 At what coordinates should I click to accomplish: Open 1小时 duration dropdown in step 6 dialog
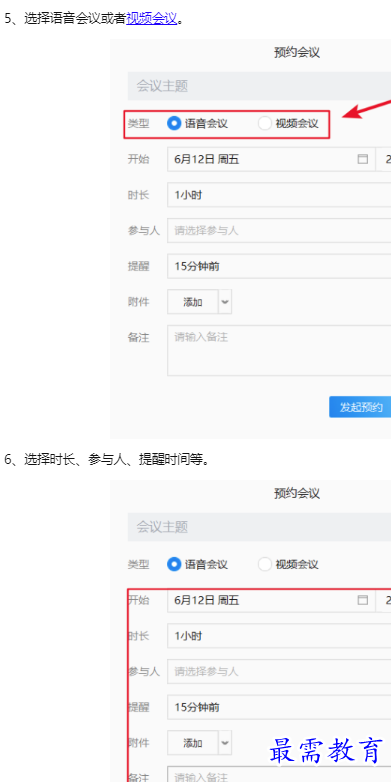[x=279, y=636]
